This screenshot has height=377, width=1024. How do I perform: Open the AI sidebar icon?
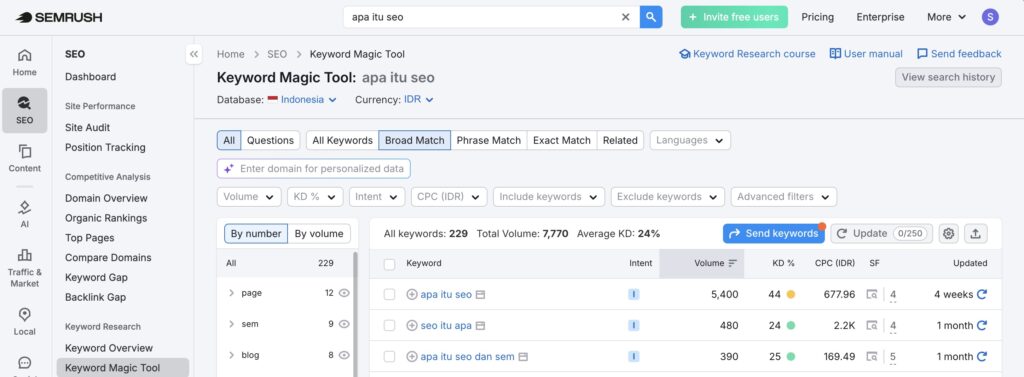click(25, 214)
